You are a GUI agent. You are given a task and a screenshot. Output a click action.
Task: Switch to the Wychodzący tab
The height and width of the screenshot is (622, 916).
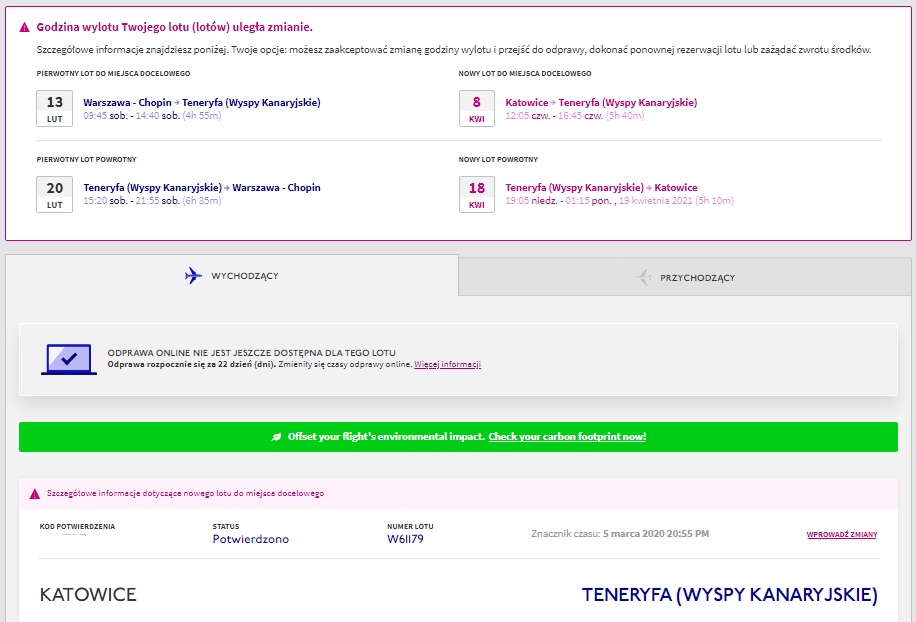coord(232,276)
